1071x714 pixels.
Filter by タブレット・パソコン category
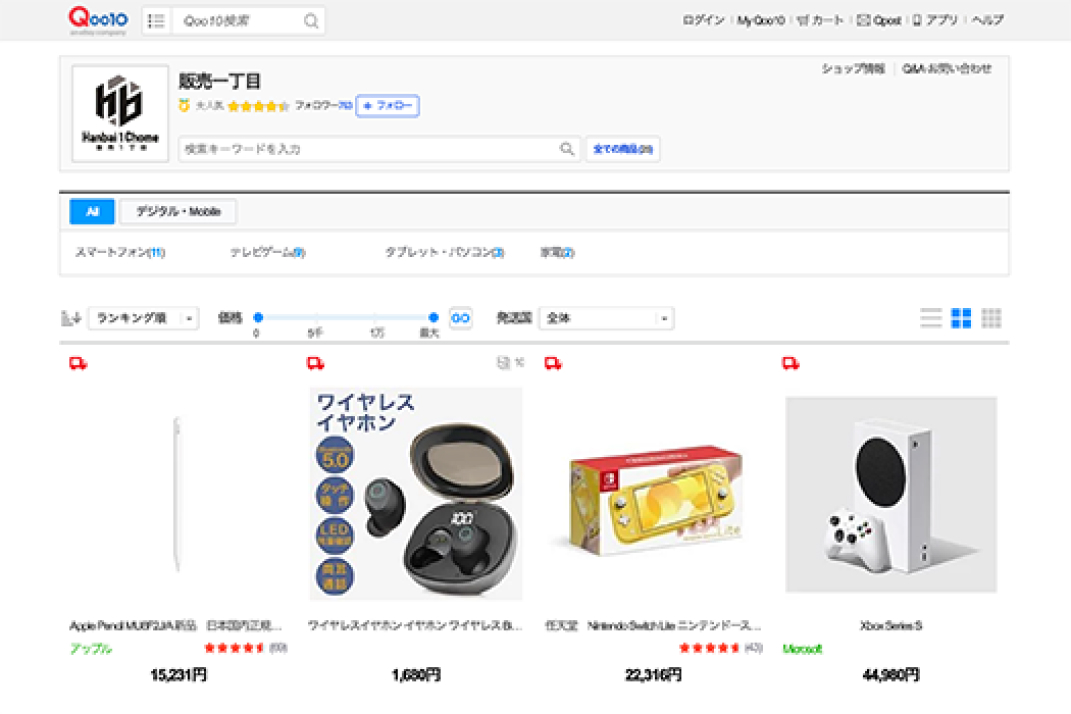point(445,252)
